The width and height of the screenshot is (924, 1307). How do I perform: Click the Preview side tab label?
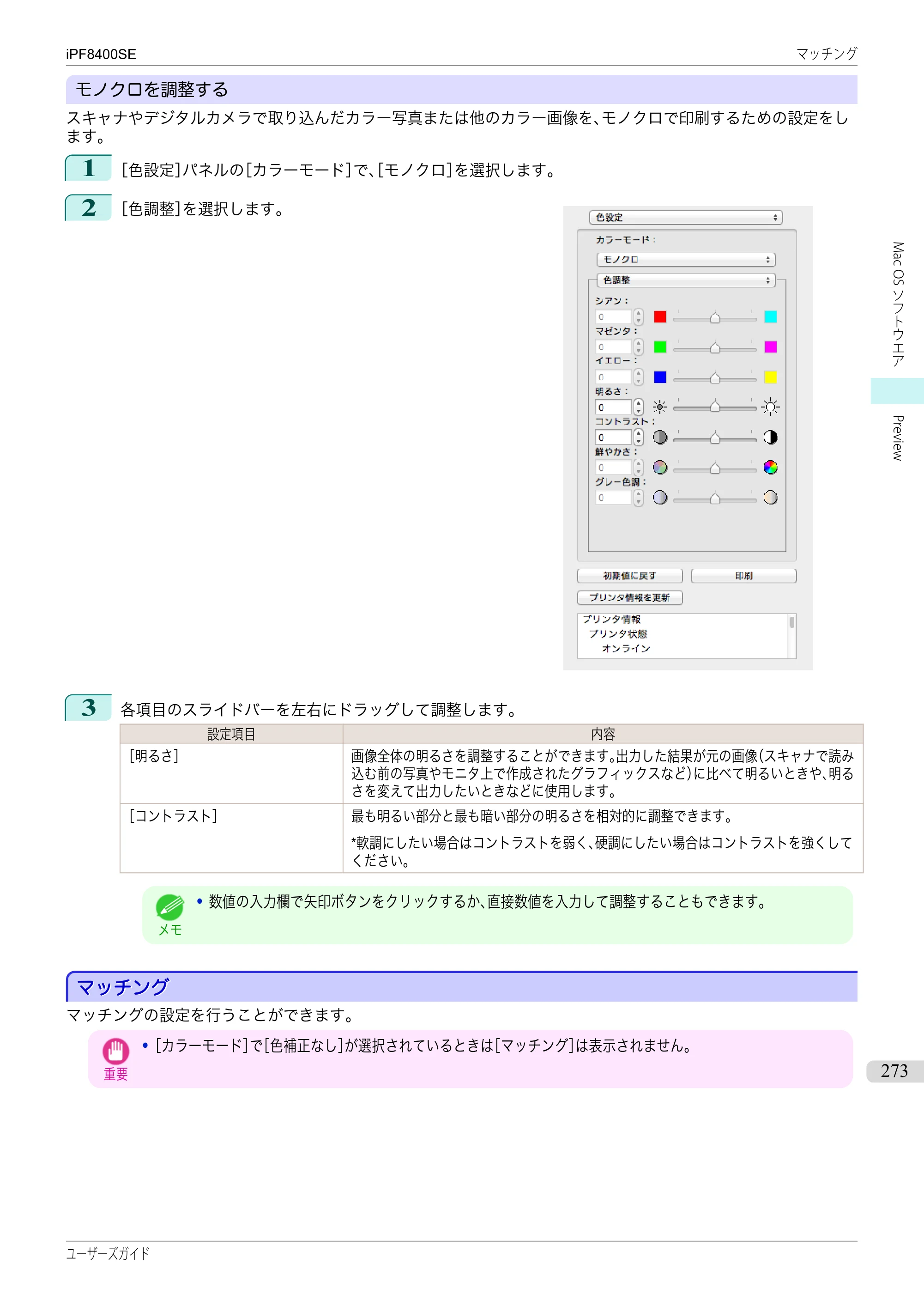point(897,438)
